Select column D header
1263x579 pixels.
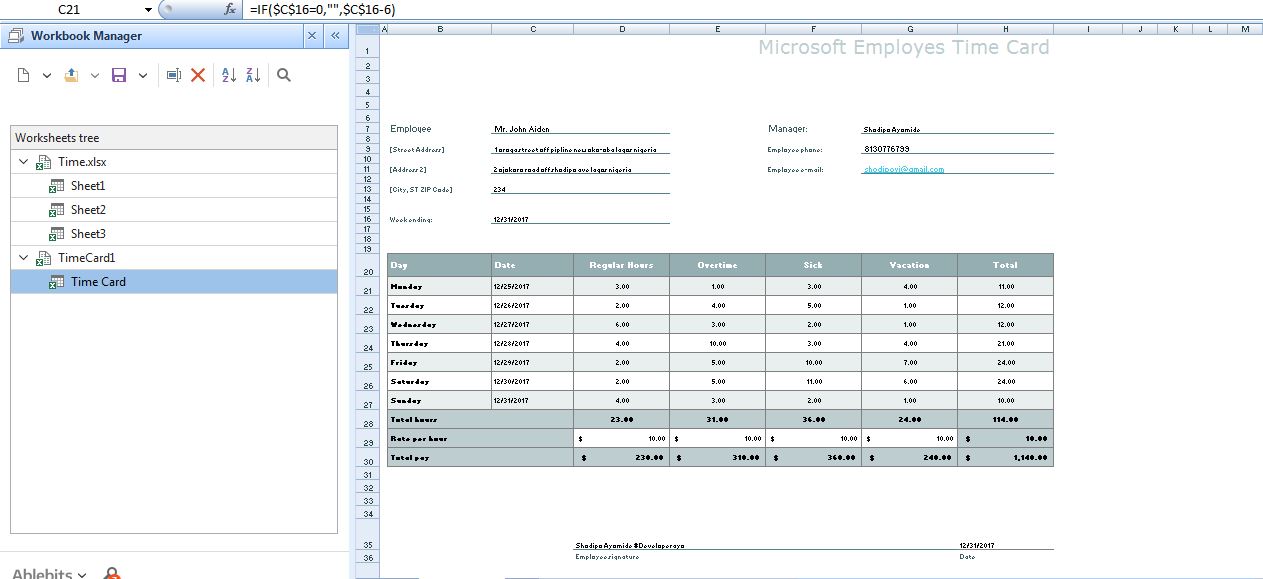click(x=622, y=29)
